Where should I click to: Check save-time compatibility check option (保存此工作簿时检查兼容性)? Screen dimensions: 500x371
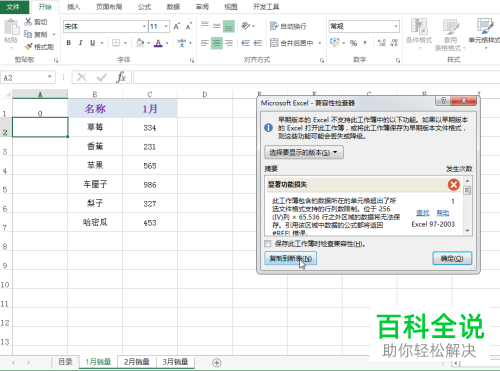(x=268, y=244)
